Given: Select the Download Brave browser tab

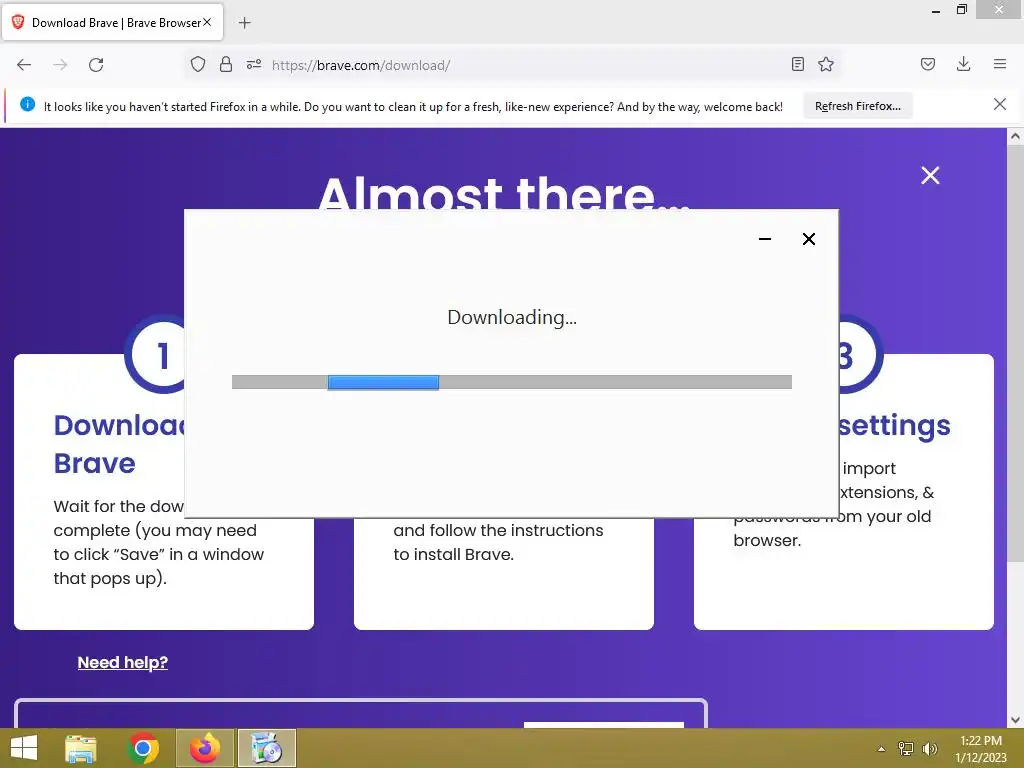Looking at the screenshot, I should (113, 23).
